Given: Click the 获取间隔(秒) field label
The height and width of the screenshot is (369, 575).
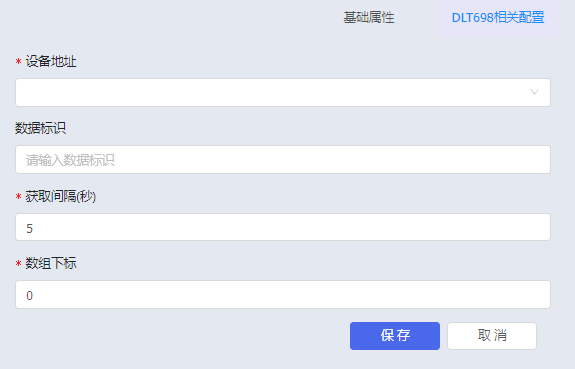Looking at the screenshot, I should (61, 196).
